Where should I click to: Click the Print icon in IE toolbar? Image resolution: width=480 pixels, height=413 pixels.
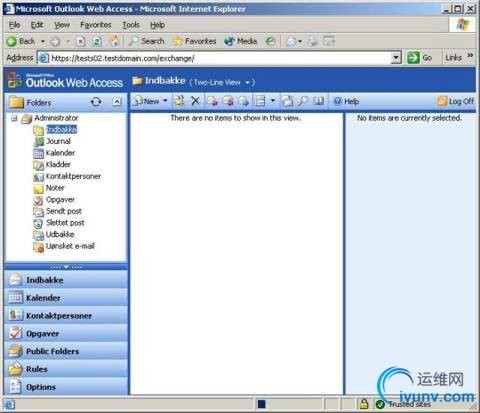coord(313,41)
